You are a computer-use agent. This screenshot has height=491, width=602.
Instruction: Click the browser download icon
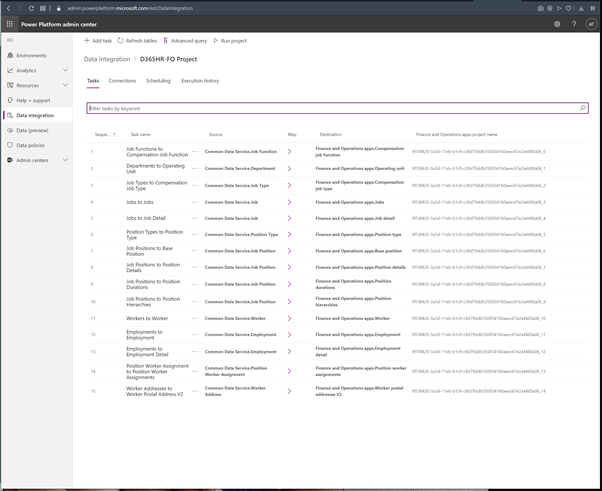(581, 8)
